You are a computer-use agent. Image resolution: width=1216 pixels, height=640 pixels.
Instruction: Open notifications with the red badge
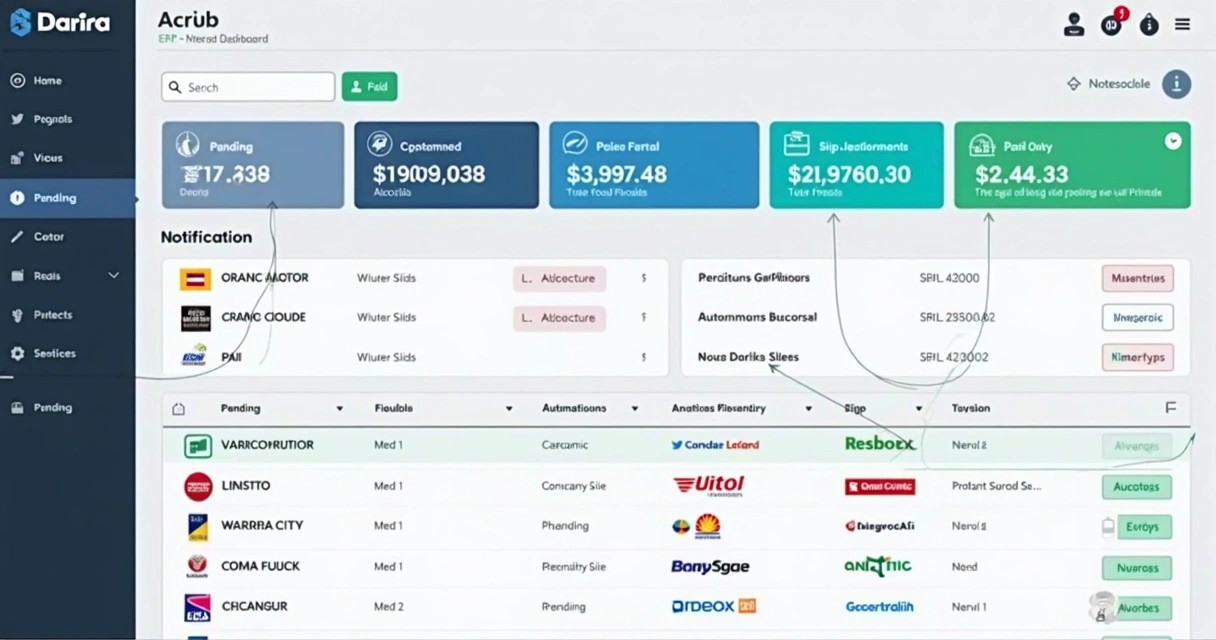point(1111,24)
